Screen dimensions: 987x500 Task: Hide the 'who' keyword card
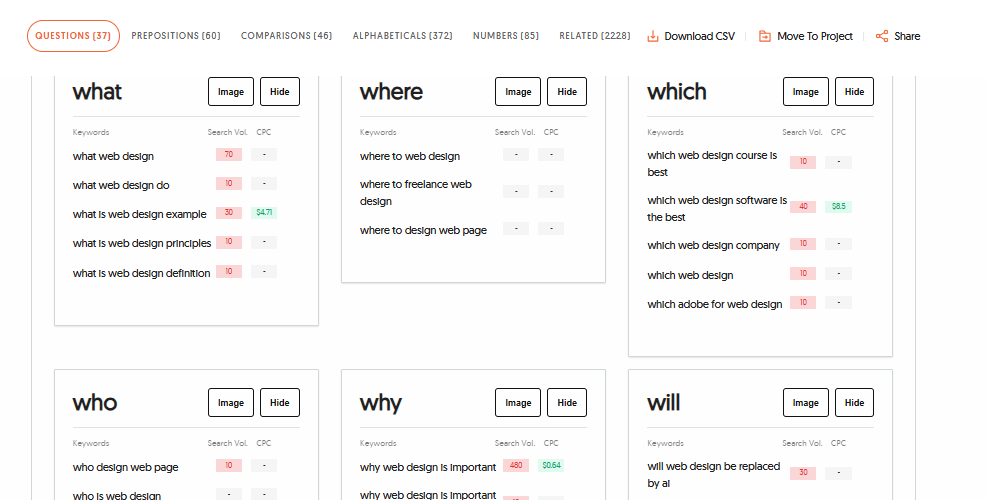point(280,403)
